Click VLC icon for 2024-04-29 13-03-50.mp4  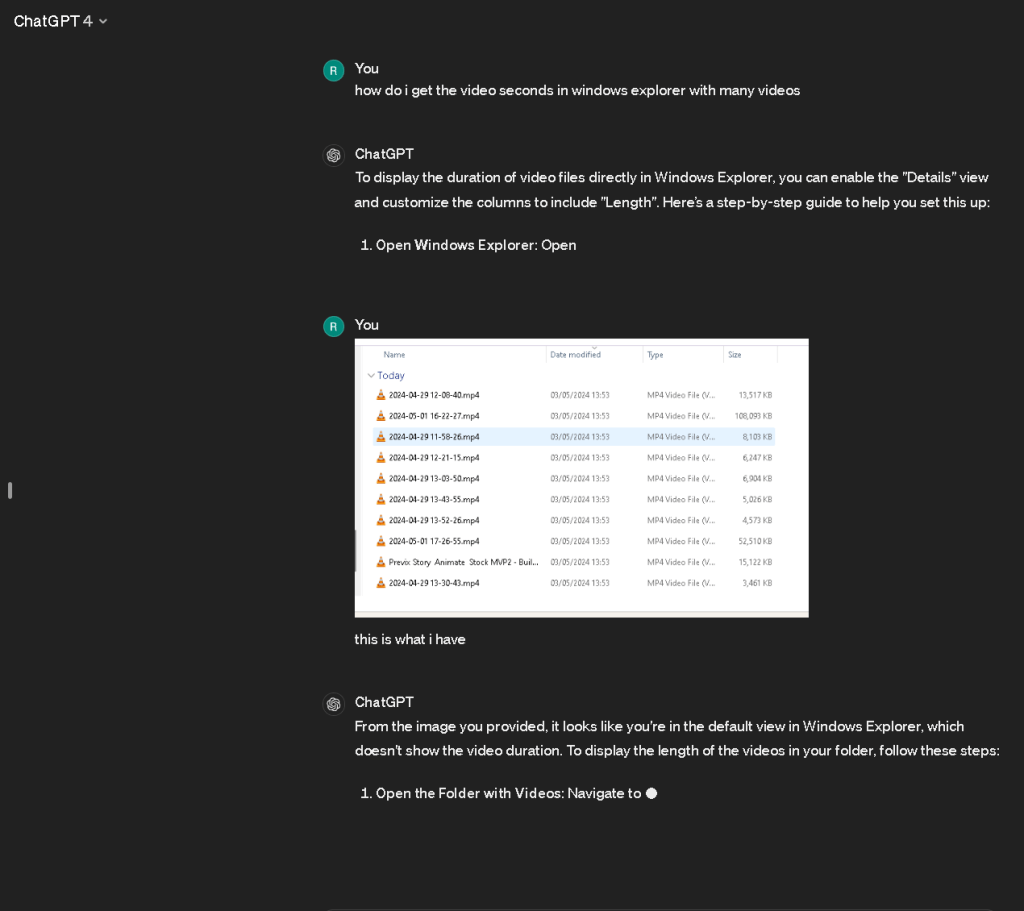pos(381,479)
